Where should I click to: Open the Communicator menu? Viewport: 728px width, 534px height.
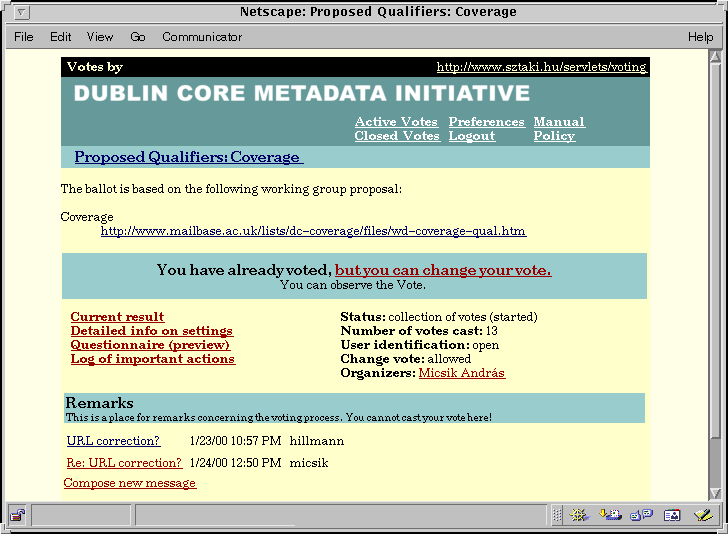pos(202,37)
